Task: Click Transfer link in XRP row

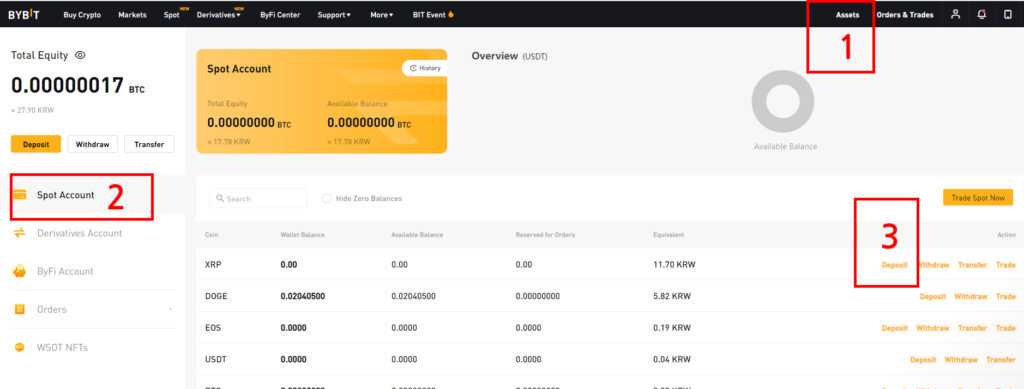Action: [x=972, y=264]
